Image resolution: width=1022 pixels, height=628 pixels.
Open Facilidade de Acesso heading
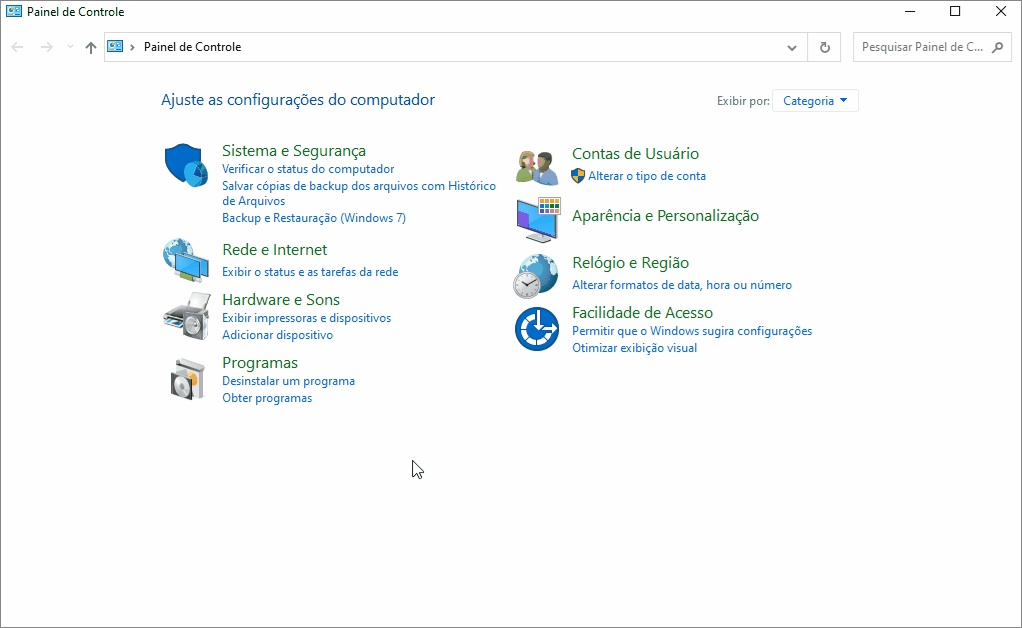(643, 313)
